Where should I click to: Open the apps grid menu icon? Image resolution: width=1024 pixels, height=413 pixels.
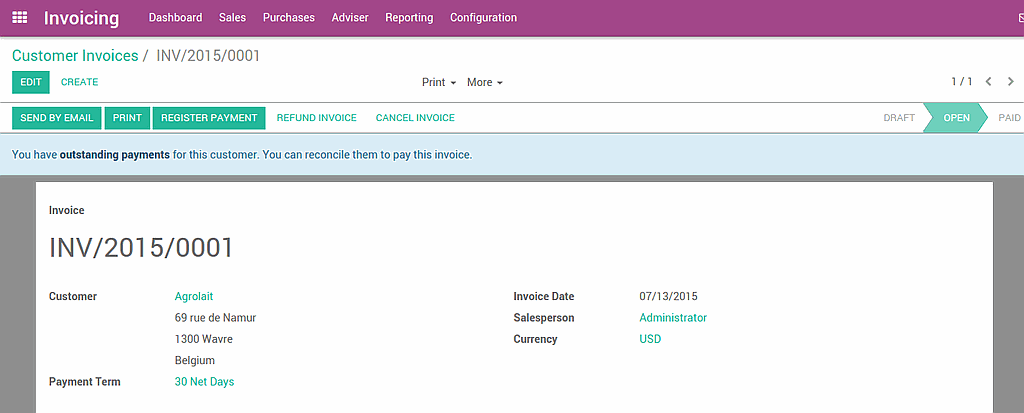click(20, 18)
